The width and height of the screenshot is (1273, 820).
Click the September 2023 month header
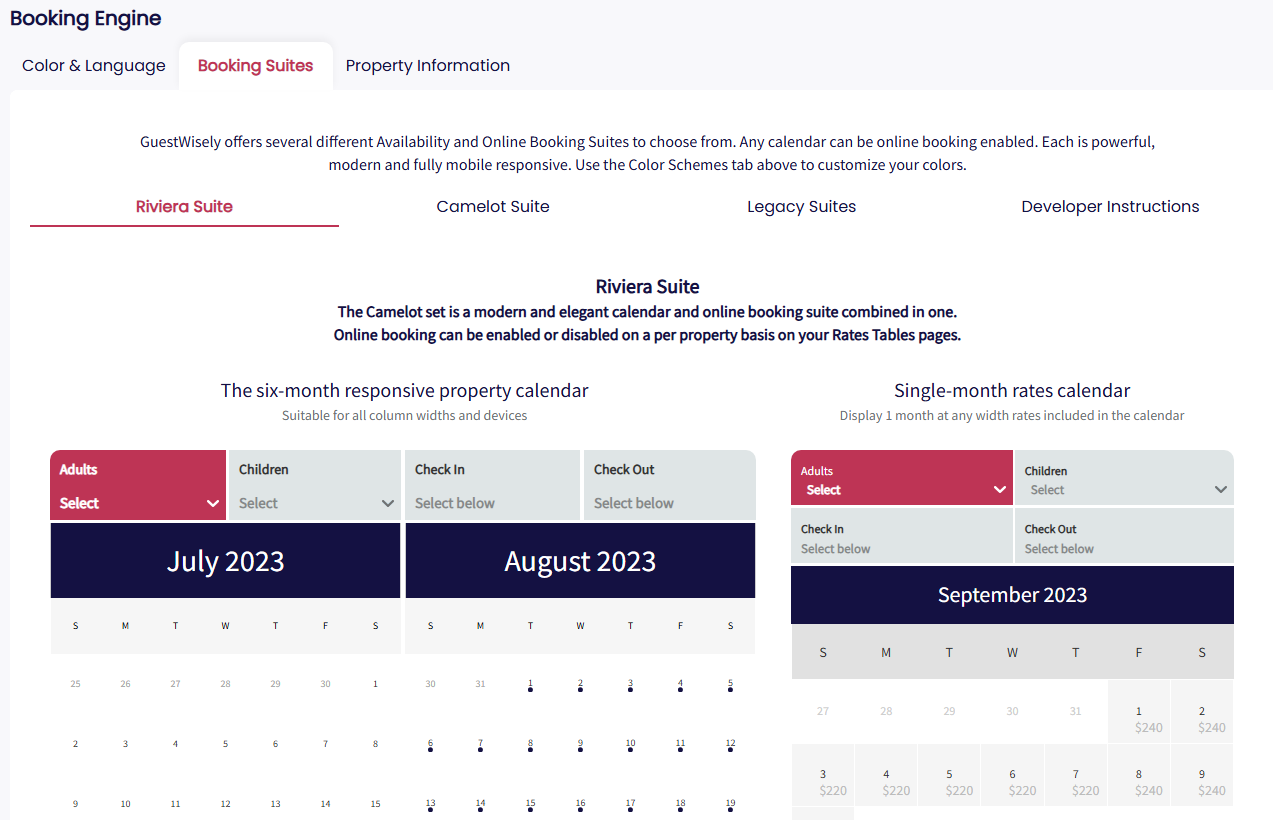pos(1012,595)
